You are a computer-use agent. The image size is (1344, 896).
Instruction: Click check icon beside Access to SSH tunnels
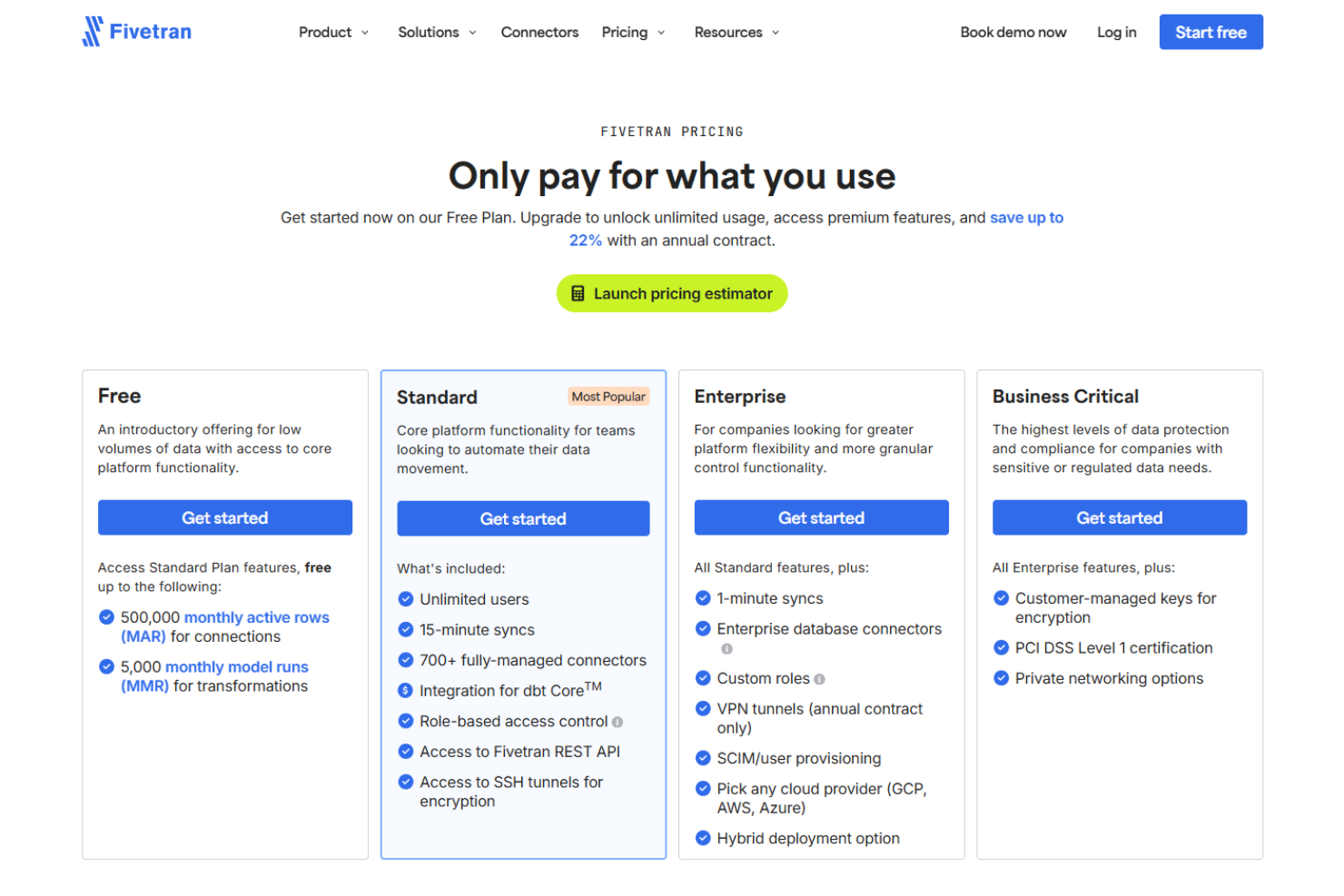(406, 782)
